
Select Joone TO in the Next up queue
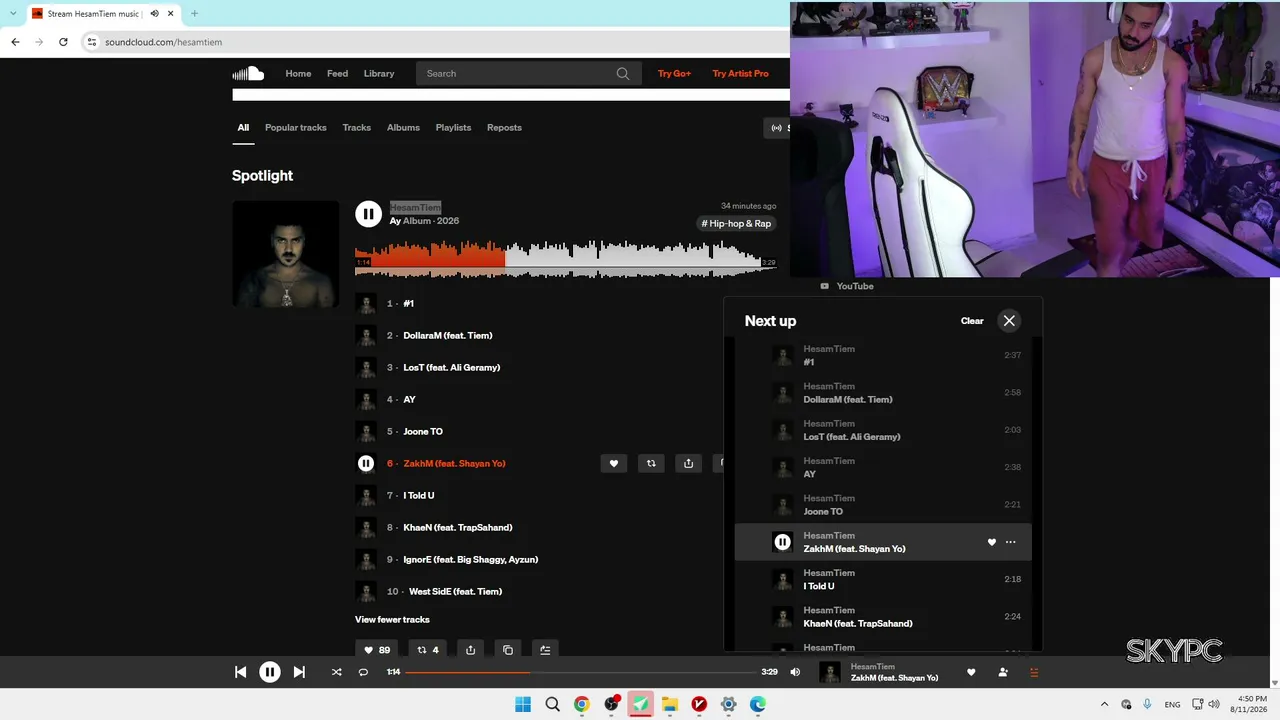[x=883, y=505]
